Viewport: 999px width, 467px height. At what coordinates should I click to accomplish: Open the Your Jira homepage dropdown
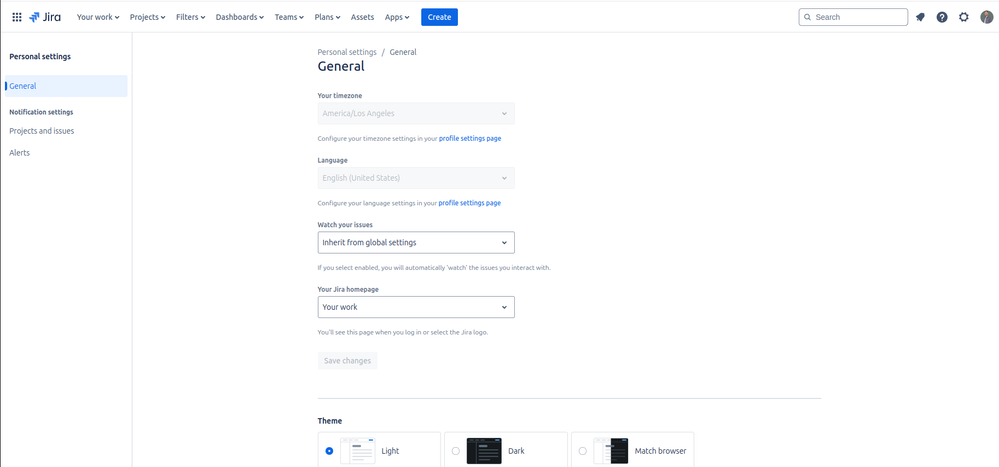tap(416, 307)
